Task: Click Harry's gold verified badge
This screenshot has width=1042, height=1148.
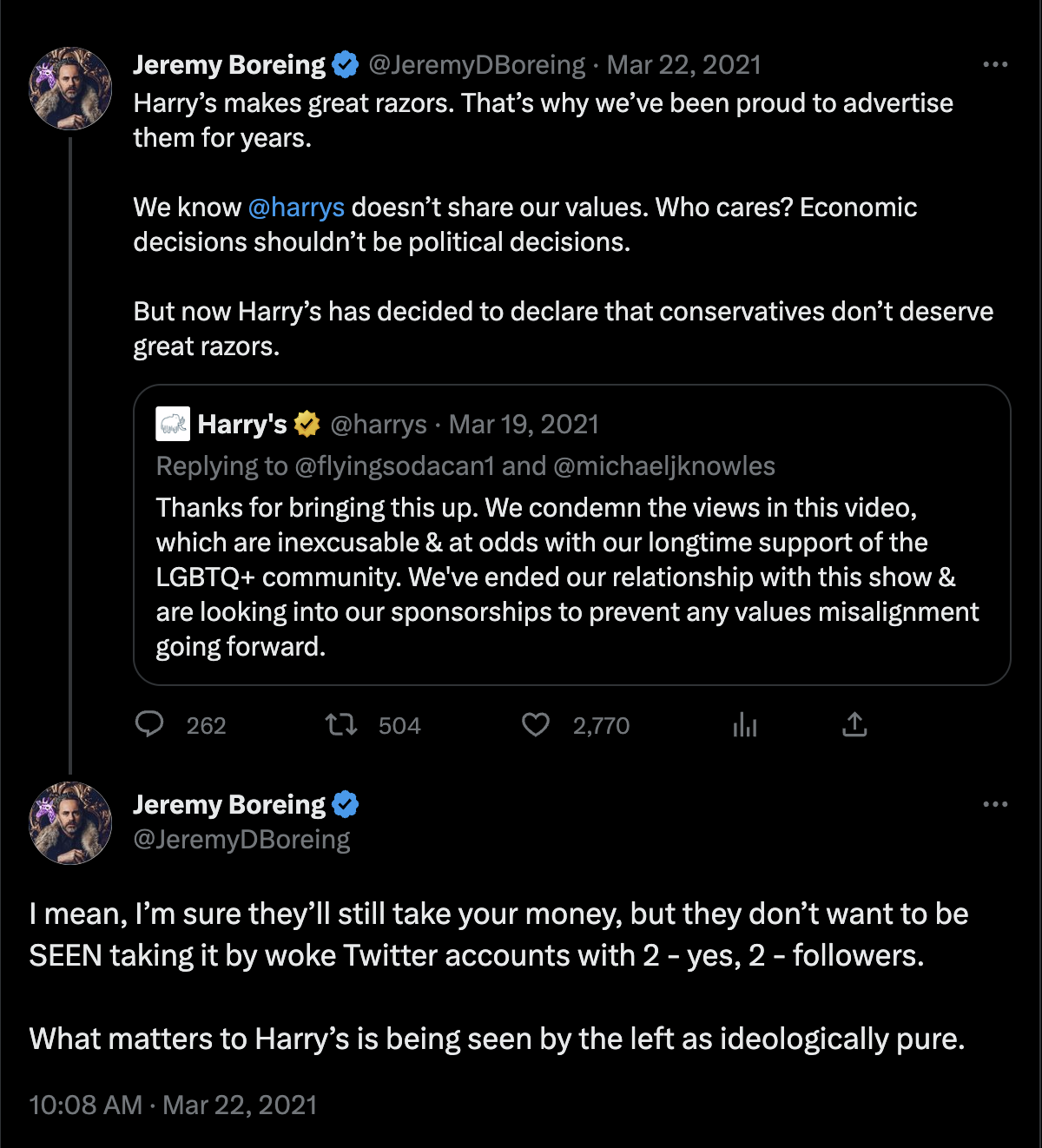Action: (x=306, y=425)
